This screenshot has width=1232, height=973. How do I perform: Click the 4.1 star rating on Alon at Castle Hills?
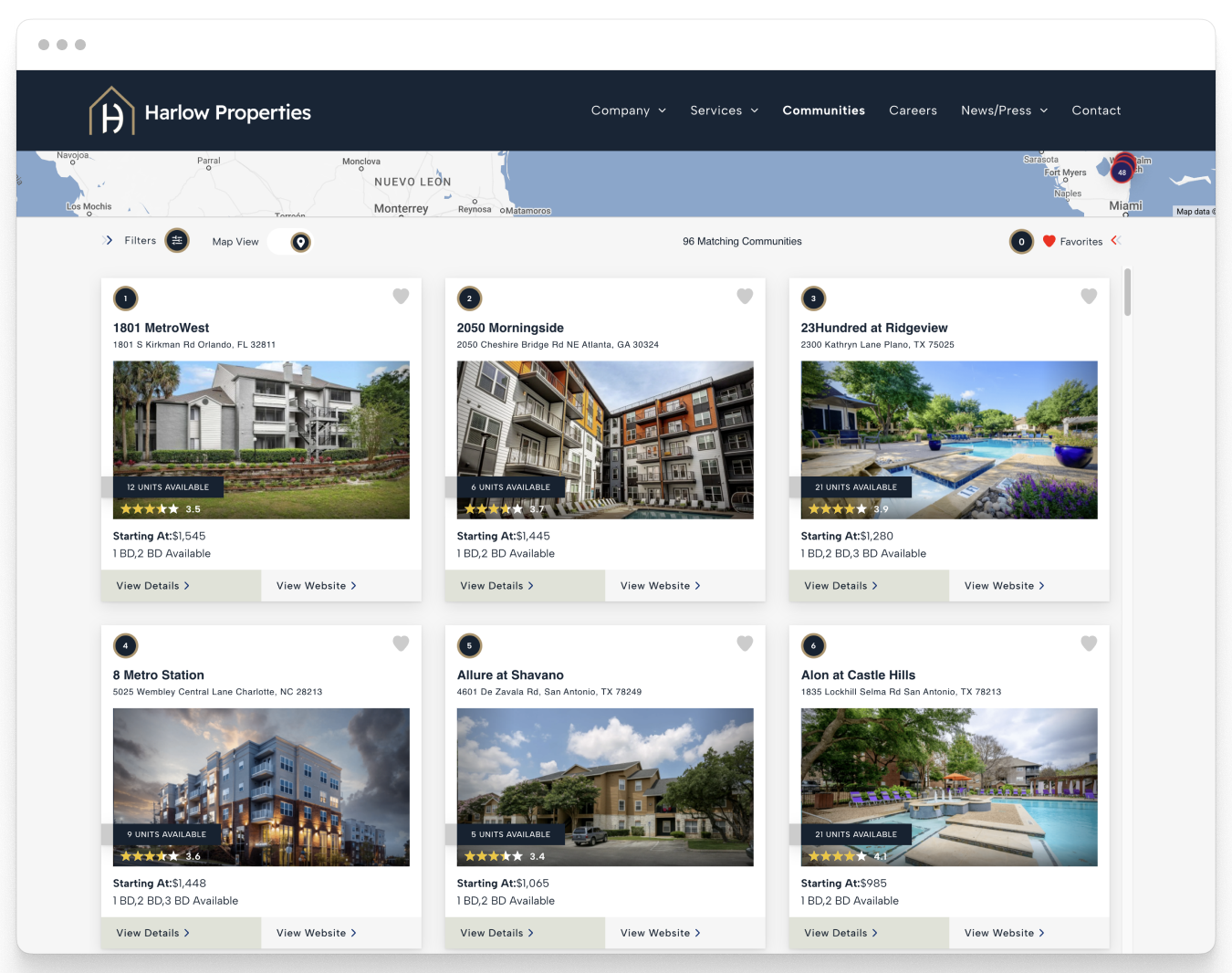point(849,856)
